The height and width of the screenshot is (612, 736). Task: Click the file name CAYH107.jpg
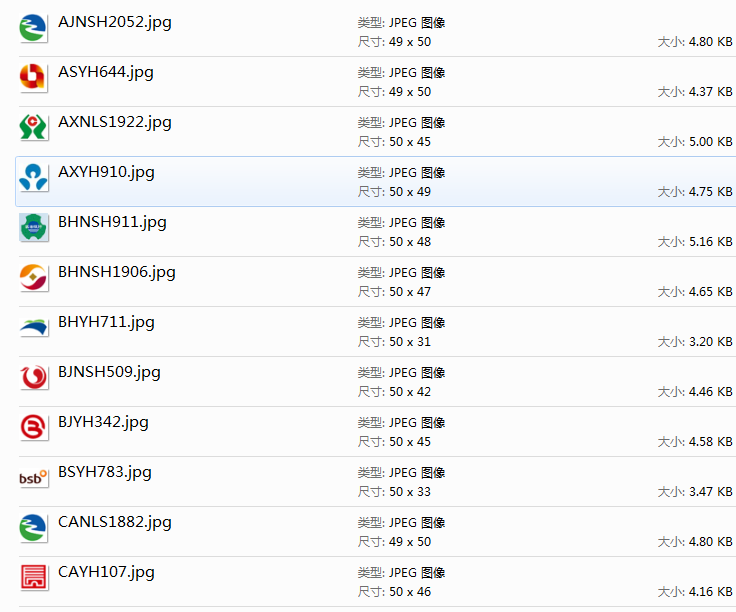(106, 573)
